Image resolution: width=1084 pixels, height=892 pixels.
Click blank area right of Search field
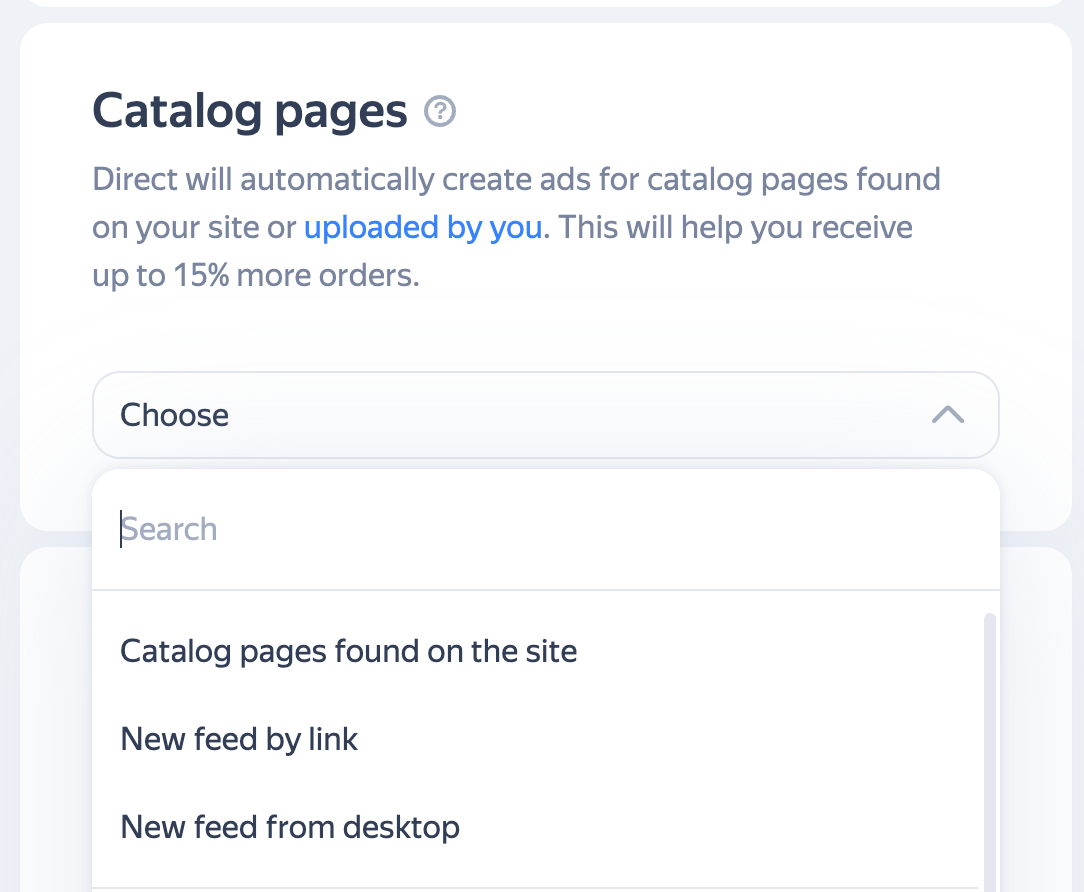pyautogui.click(x=608, y=530)
